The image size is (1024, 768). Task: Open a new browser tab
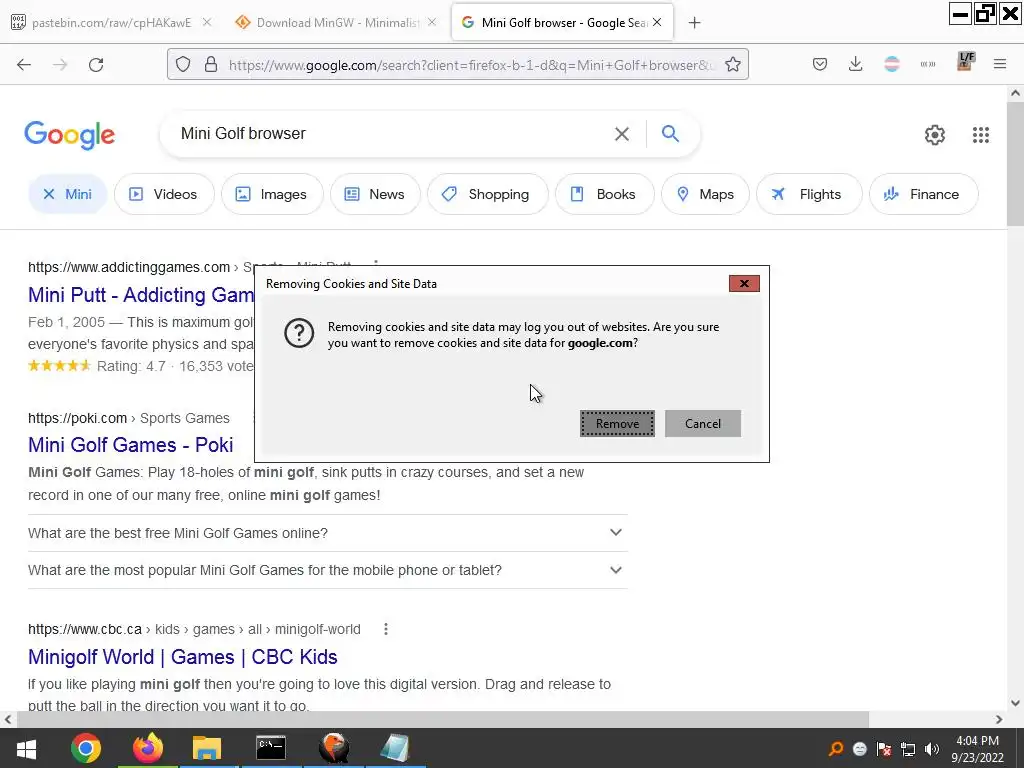(694, 23)
